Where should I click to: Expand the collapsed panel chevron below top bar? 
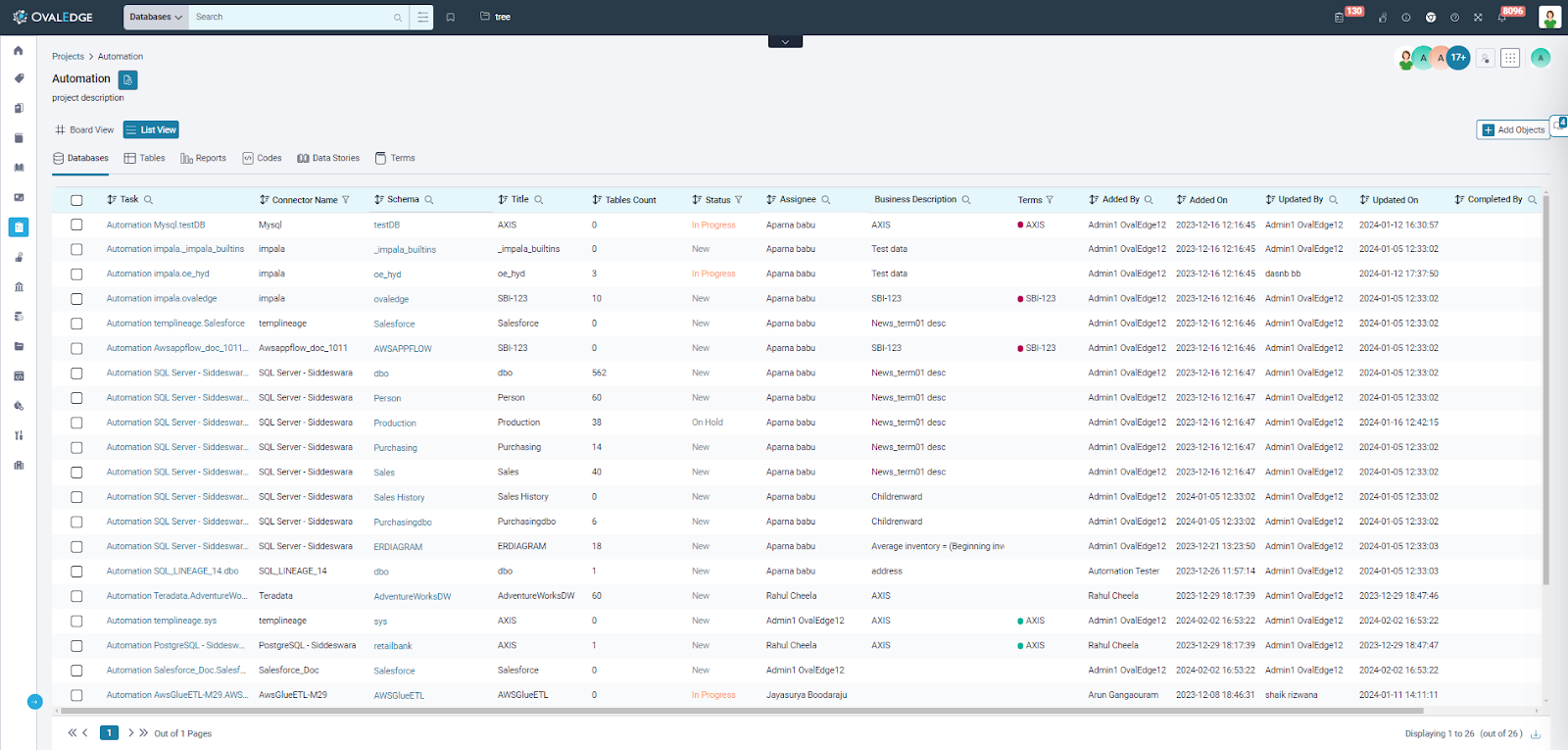(785, 42)
